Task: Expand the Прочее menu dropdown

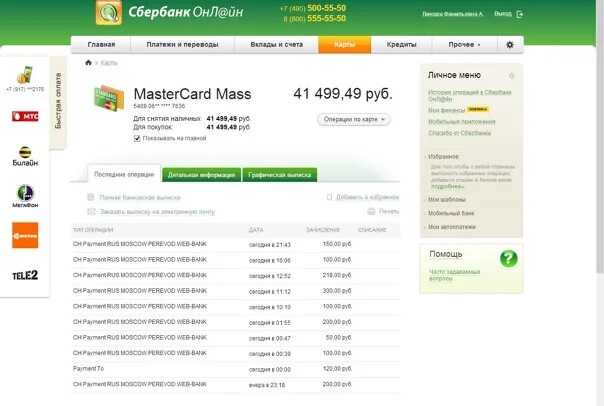Action: pos(465,45)
